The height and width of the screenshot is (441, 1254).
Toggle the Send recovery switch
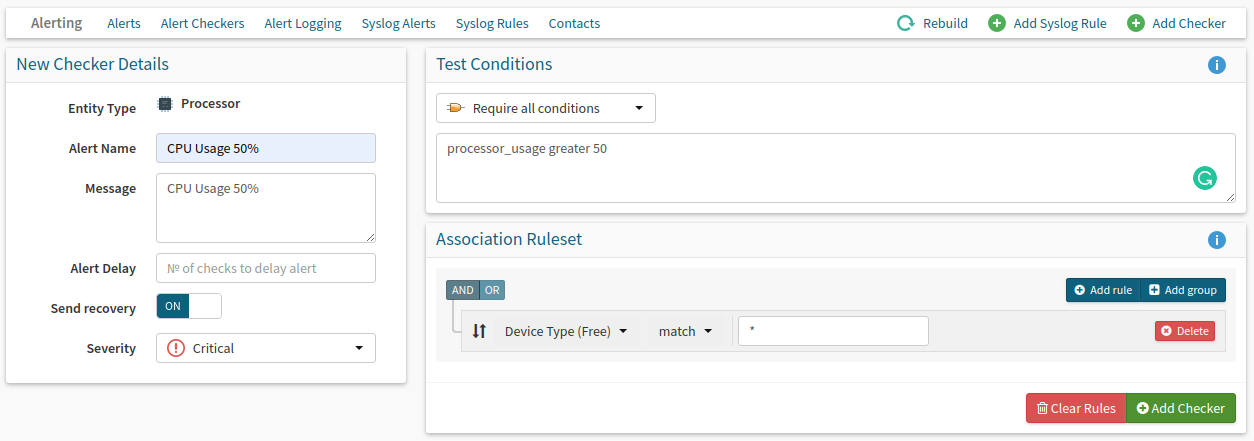(x=189, y=306)
